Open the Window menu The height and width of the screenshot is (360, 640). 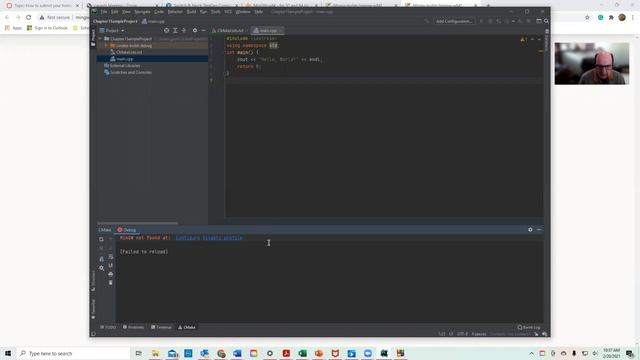pos(243,12)
